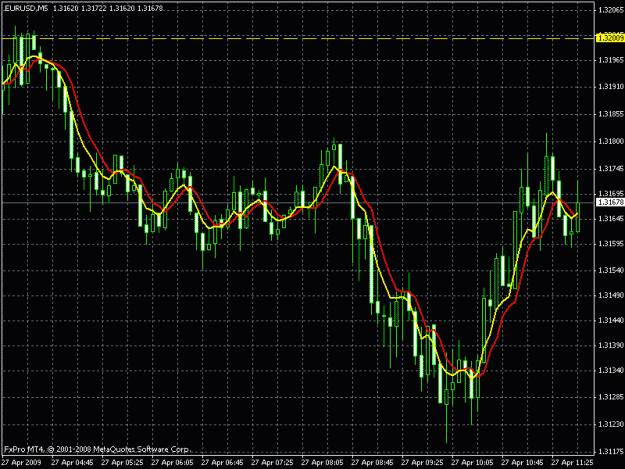The image size is (625, 469).
Task: Click the 1.31490 price axis label
Action: coord(611,295)
